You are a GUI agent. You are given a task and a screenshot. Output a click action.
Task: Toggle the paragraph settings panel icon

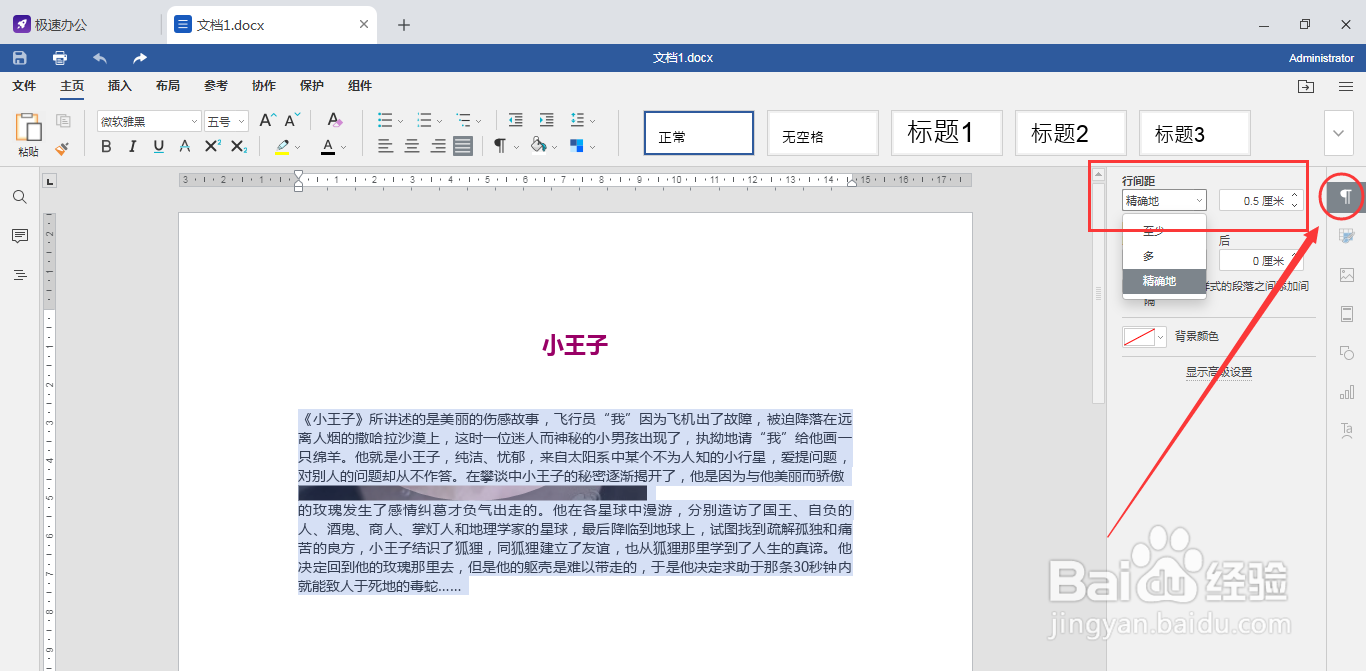tap(1342, 197)
